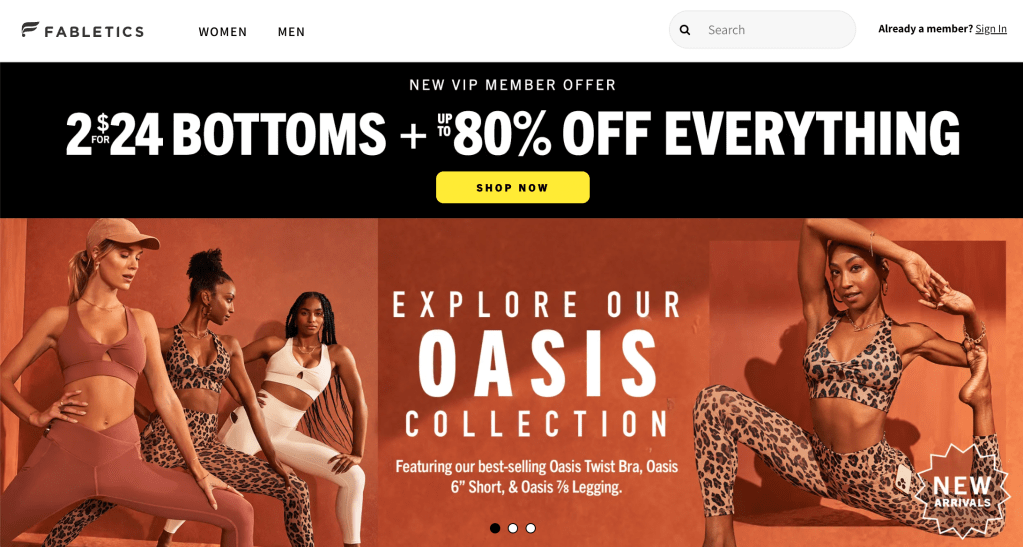Click the 2 for $24 Bottoms headline
The image size is (1023, 547).
(226, 134)
